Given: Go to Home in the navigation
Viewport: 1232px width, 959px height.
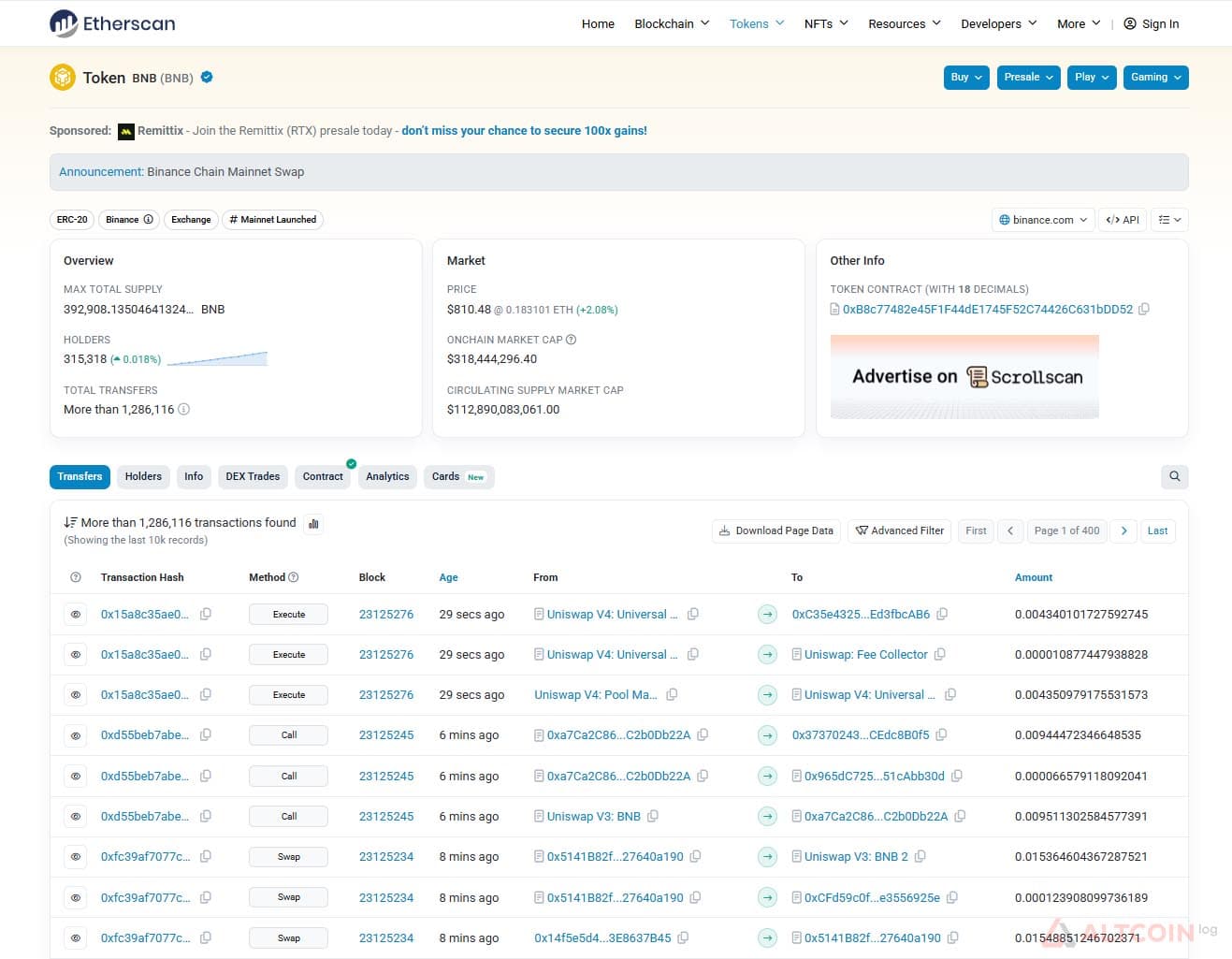Looking at the screenshot, I should [598, 23].
